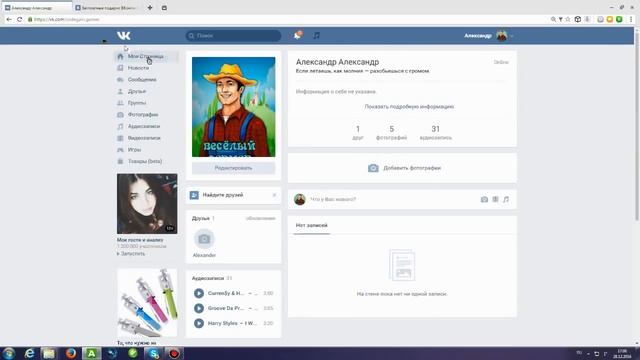Play the Groove Da Pr... track

click(199, 308)
